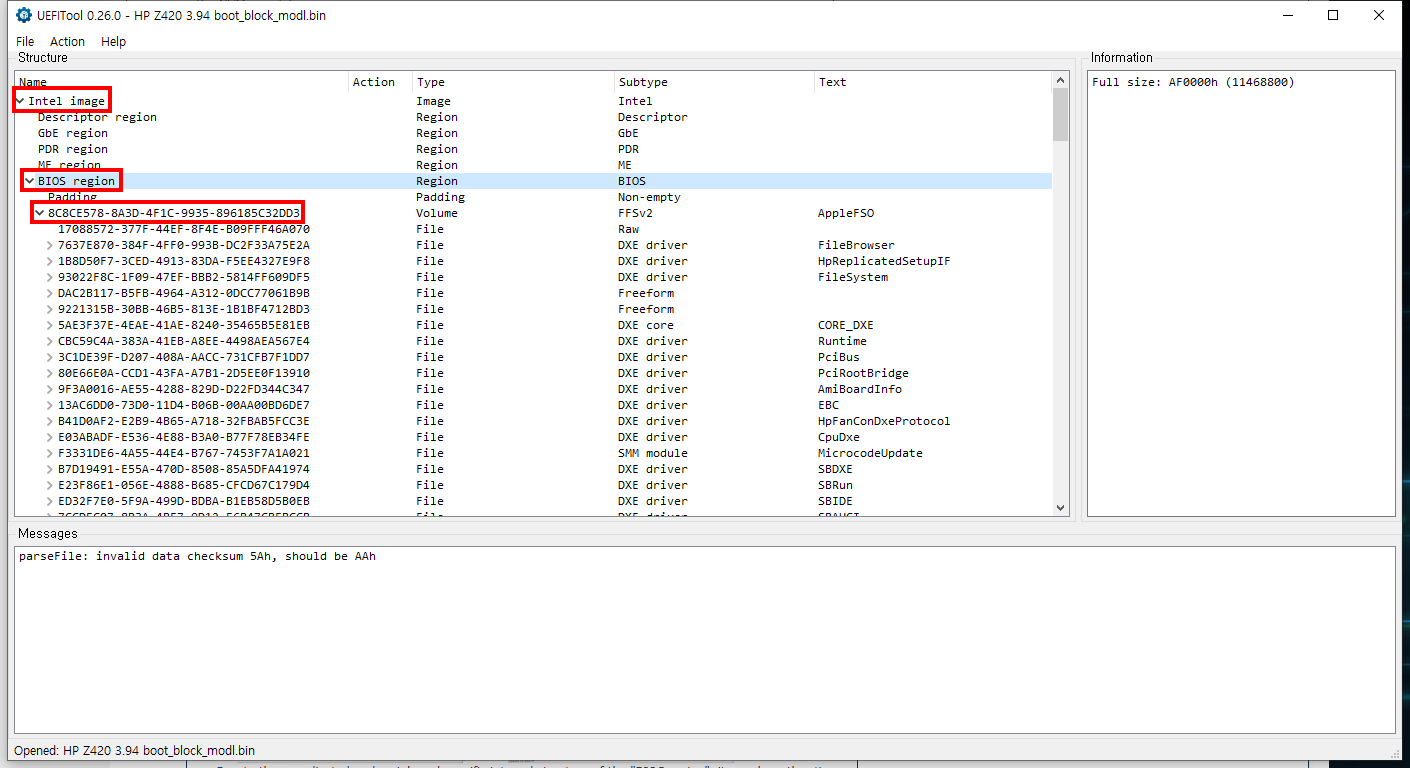Expand file B41D0AF2-E2B9-4B65-A718-32FBAB5FCC3E
Viewport: 1410px width, 768px height.
click(51, 421)
